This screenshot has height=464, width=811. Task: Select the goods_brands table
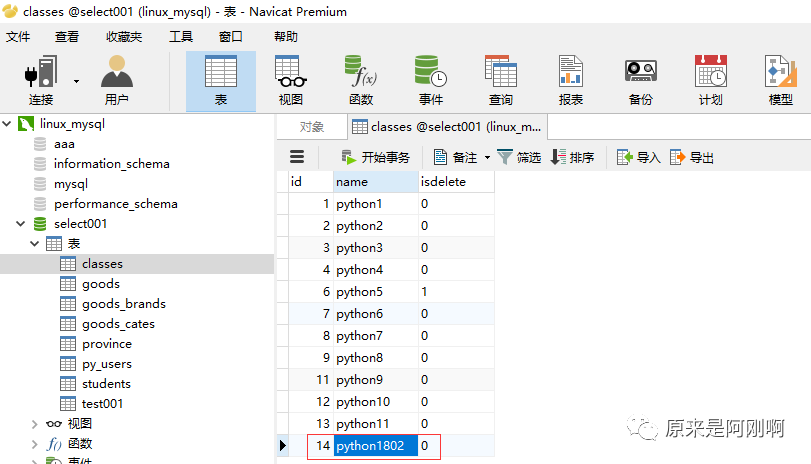[124, 304]
